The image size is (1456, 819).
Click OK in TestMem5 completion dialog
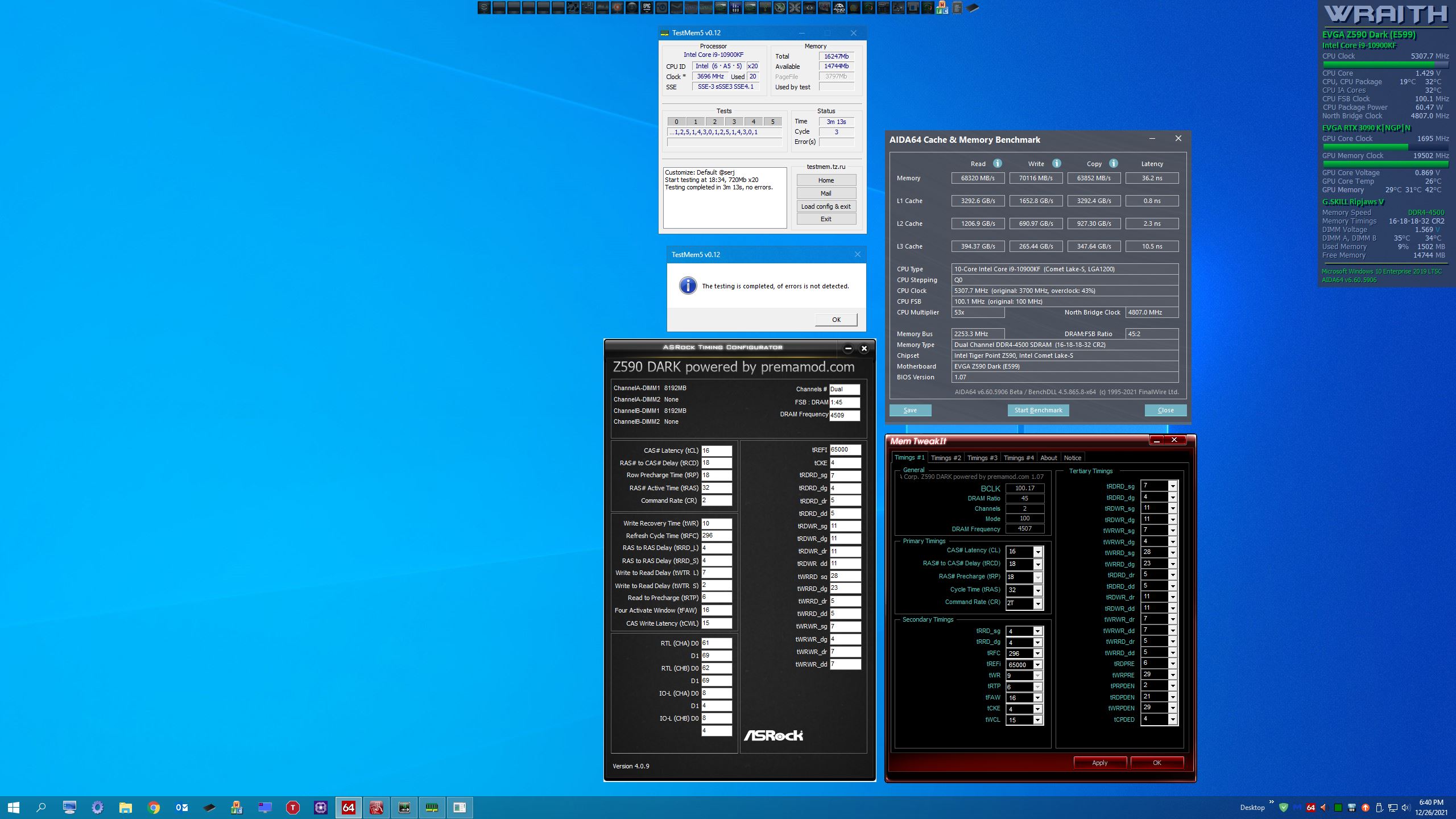point(835,320)
